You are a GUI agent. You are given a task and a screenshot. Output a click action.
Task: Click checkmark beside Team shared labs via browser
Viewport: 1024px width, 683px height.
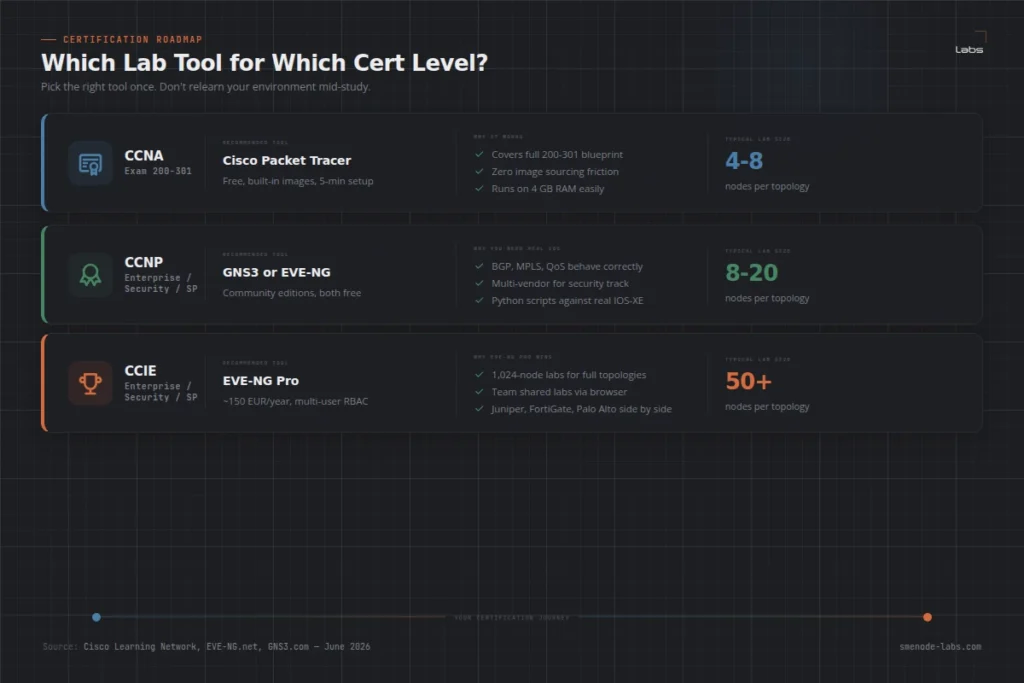pyautogui.click(x=479, y=391)
